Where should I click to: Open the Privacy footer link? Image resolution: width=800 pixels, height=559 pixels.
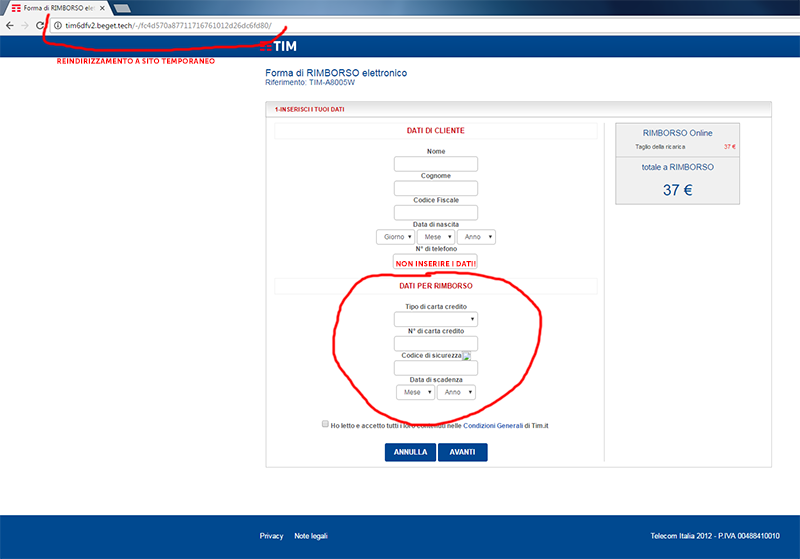(271, 536)
